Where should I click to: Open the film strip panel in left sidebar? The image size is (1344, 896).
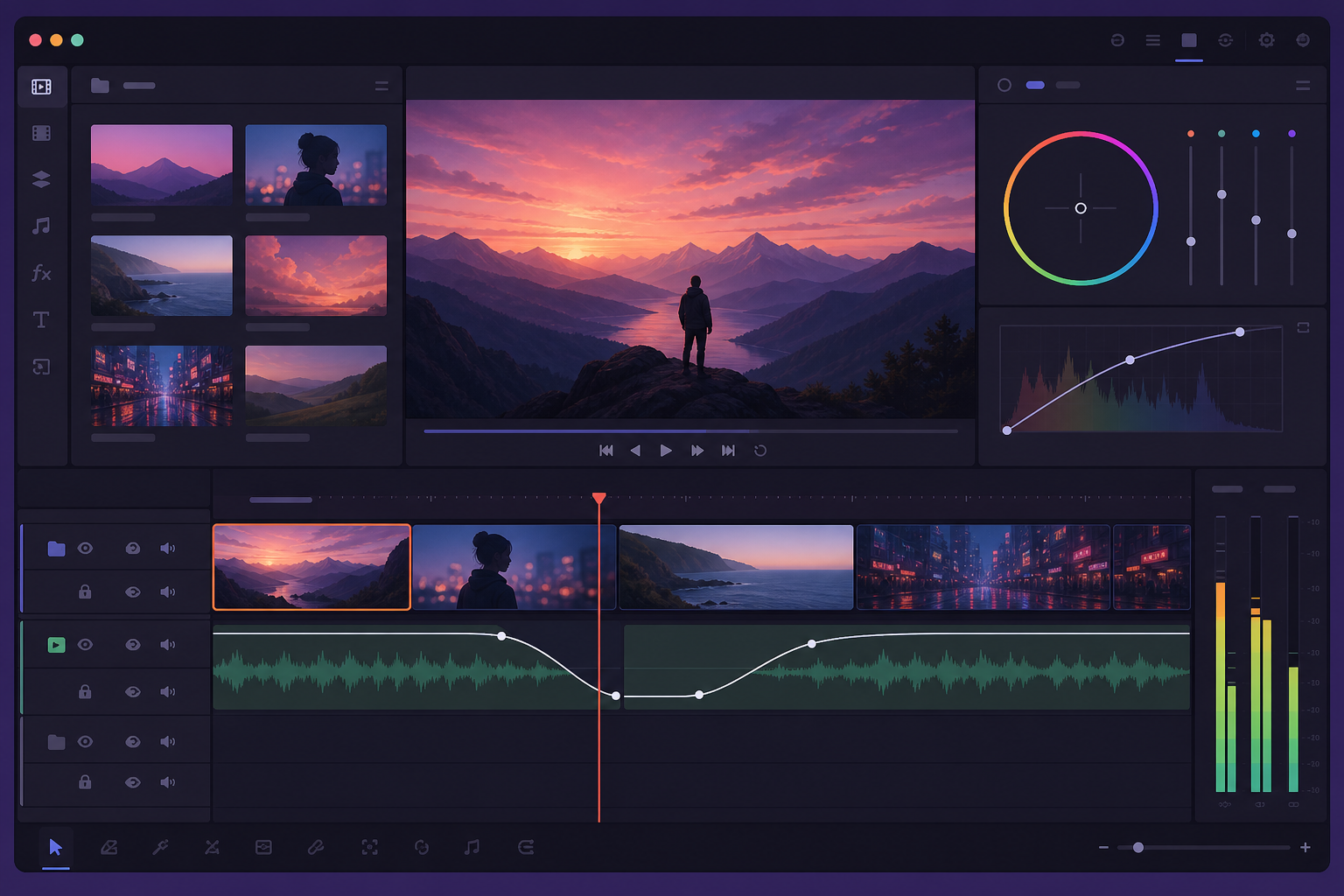tap(41, 133)
